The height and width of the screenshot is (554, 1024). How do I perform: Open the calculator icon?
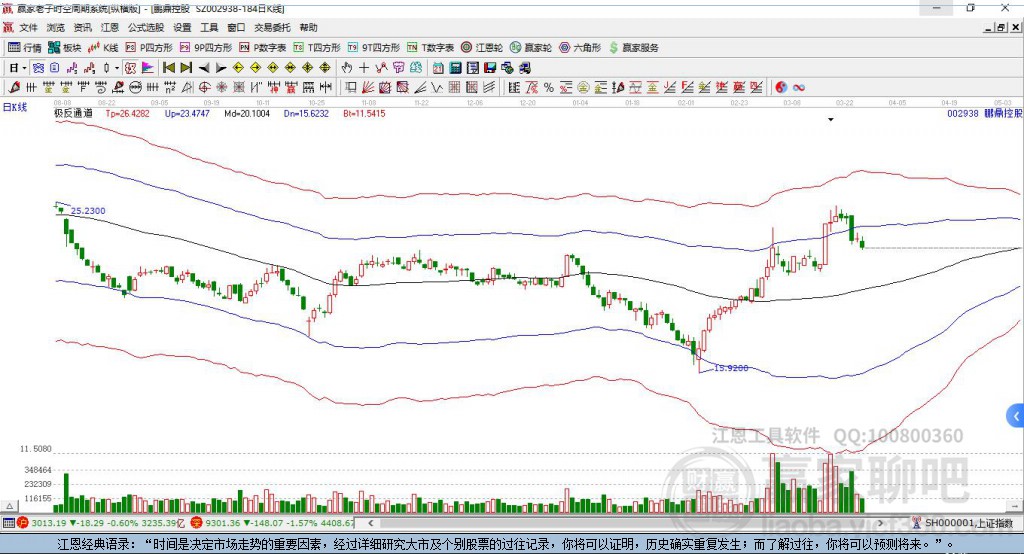tap(455, 67)
